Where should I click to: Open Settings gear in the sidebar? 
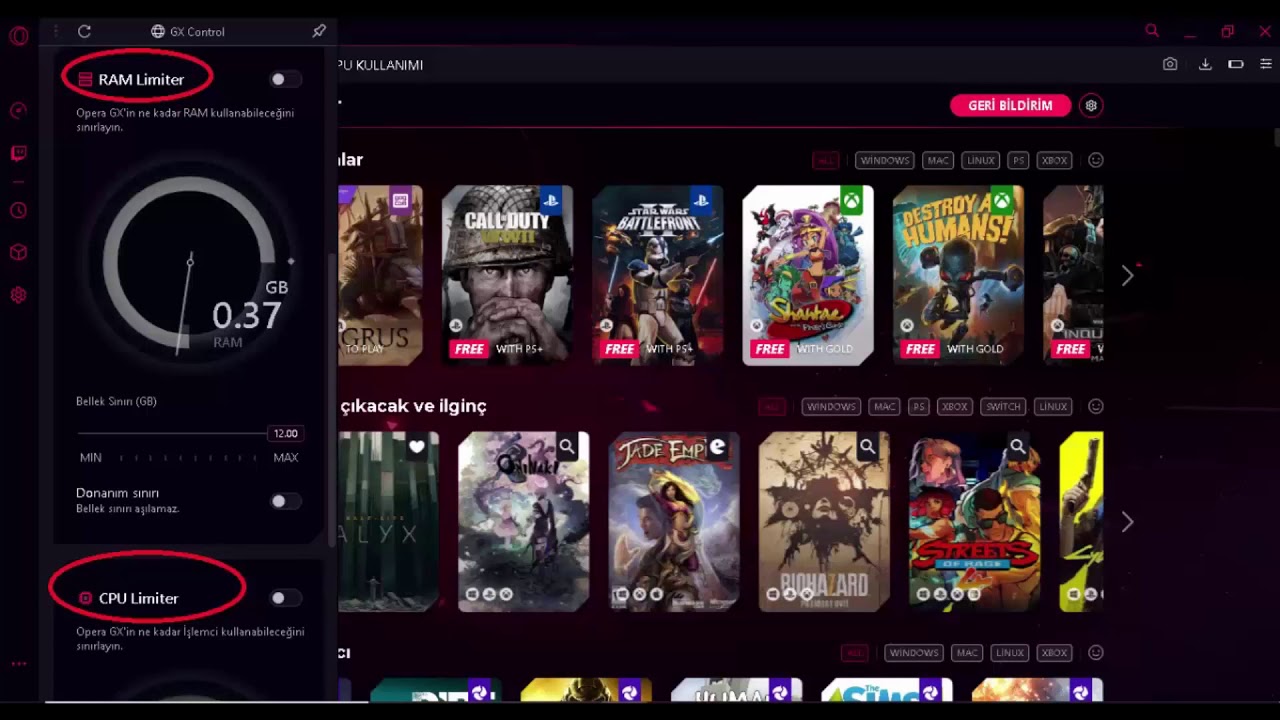click(x=18, y=295)
